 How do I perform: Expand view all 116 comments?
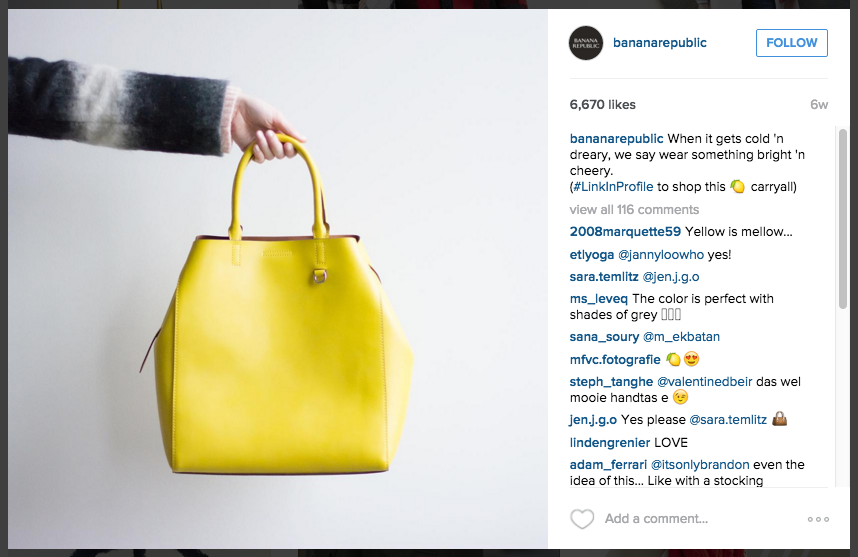point(634,210)
